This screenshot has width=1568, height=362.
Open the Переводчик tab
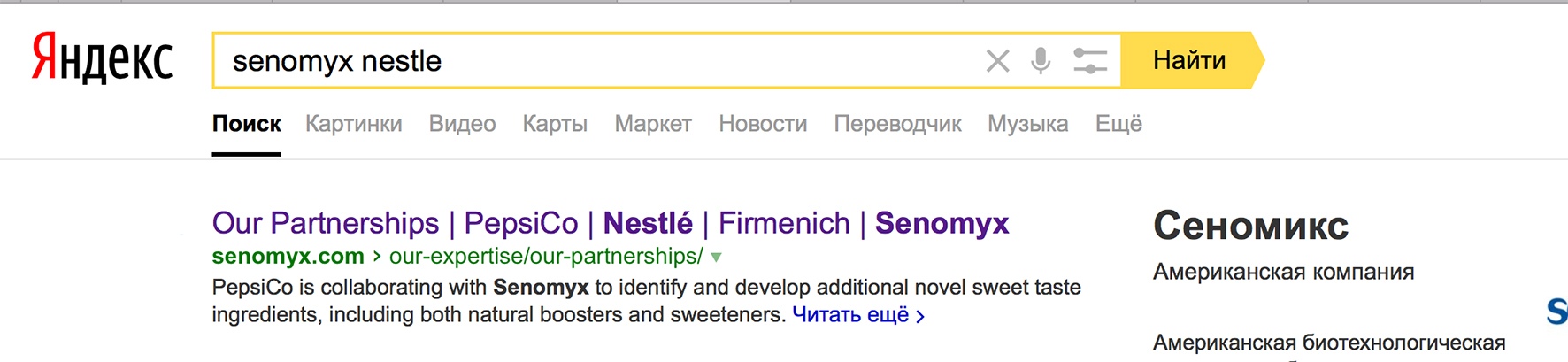897,124
